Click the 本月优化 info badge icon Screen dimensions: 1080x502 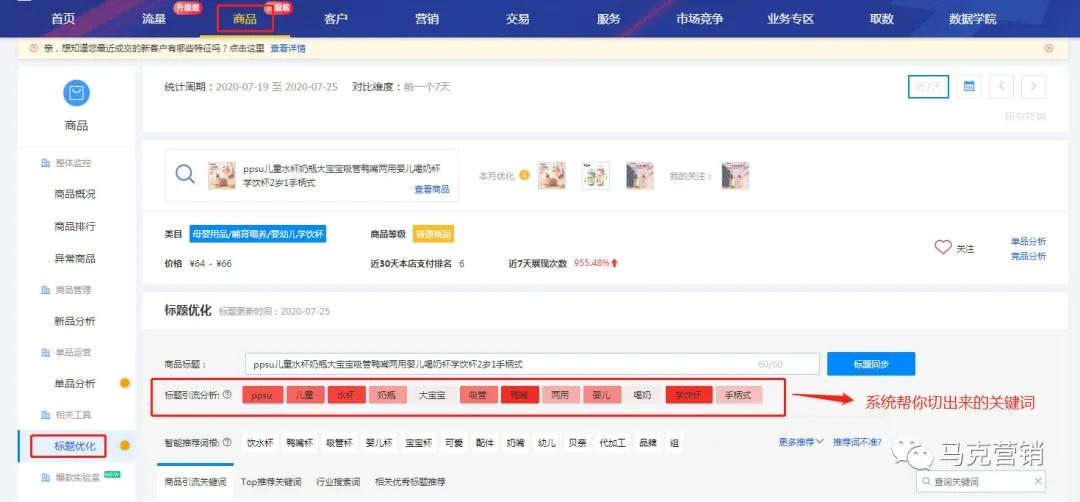(x=524, y=176)
